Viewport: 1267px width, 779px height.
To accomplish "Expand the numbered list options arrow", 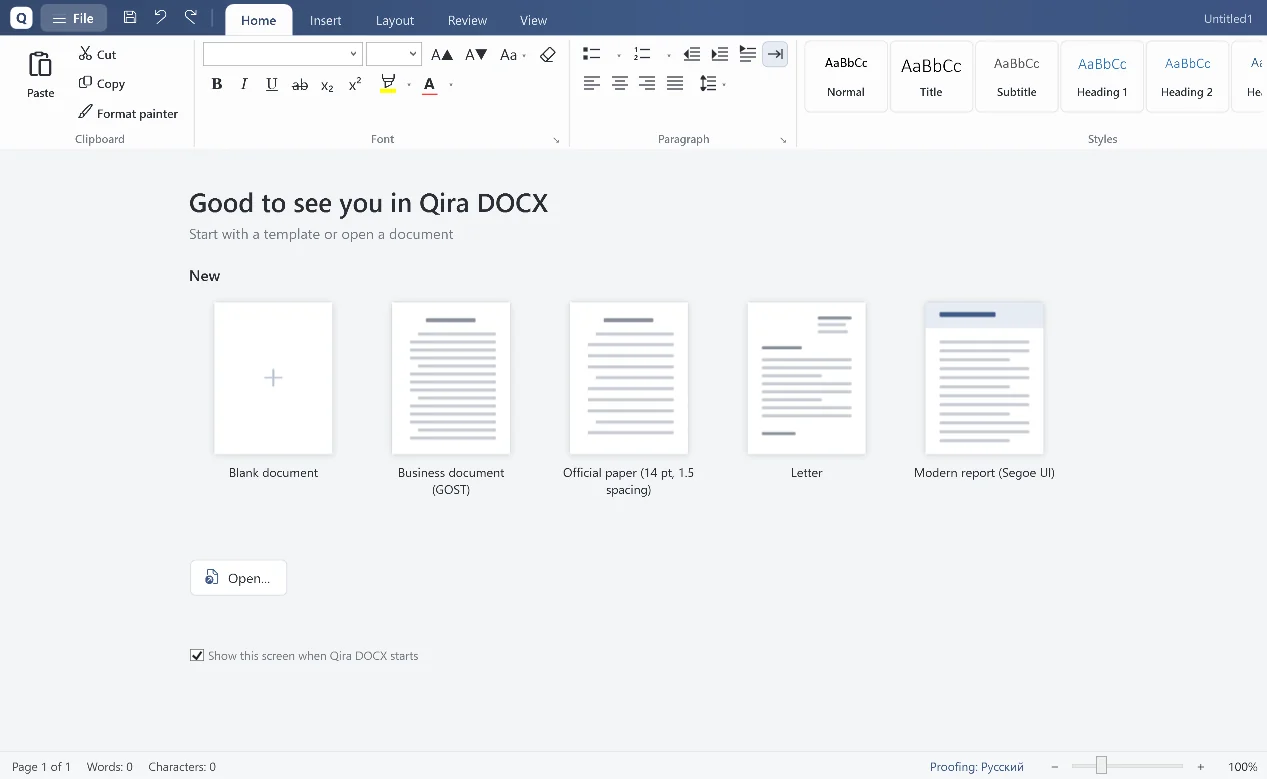I will pyautogui.click(x=668, y=55).
